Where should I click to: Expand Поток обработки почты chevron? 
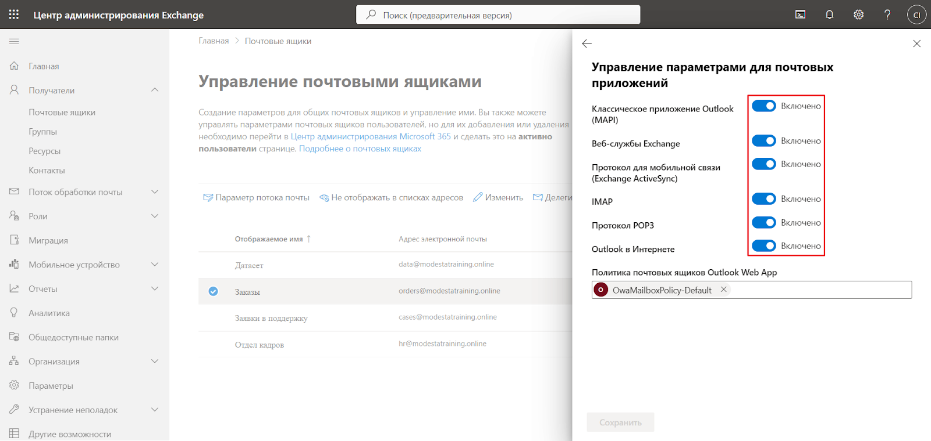pos(155,192)
